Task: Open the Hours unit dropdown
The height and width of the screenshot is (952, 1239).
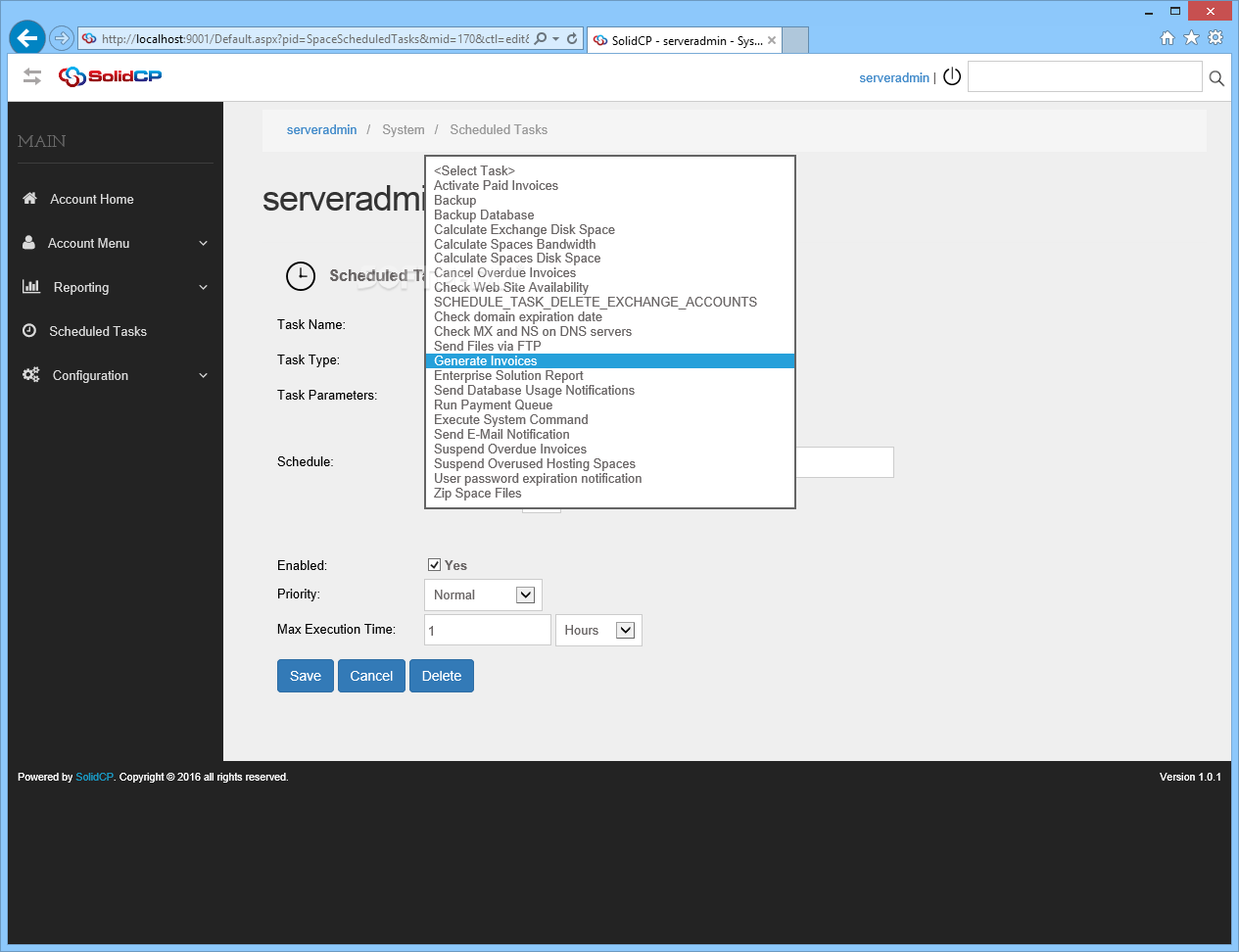Action: 598,630
